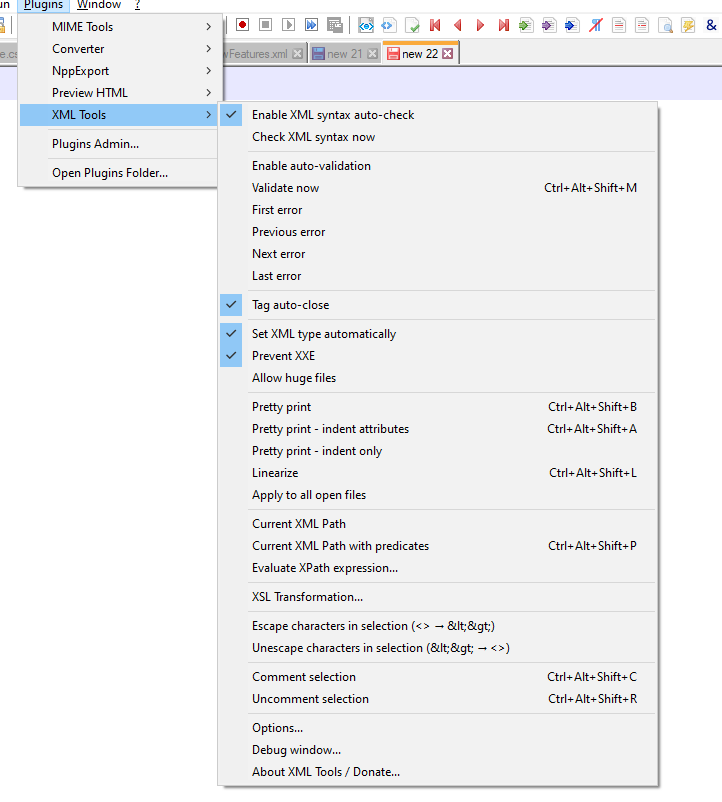Toggle XML syntax auto-check toolbar icon
The image size is (722, 802).
[x=366, y=25]
